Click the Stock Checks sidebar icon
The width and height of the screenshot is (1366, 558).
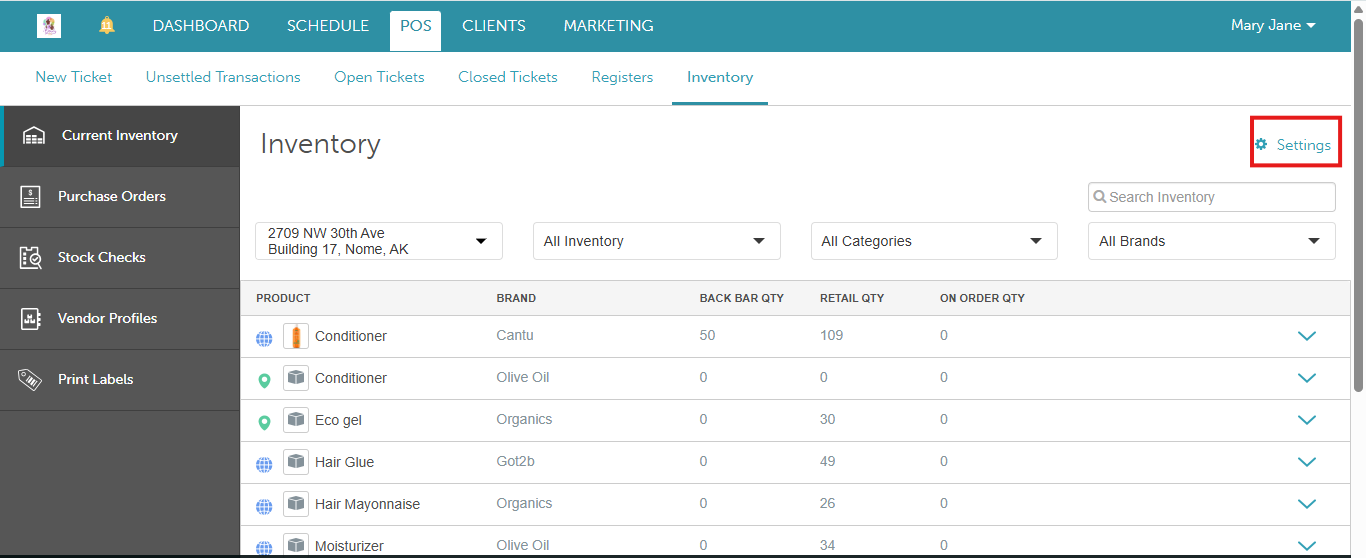click(30, 258)
